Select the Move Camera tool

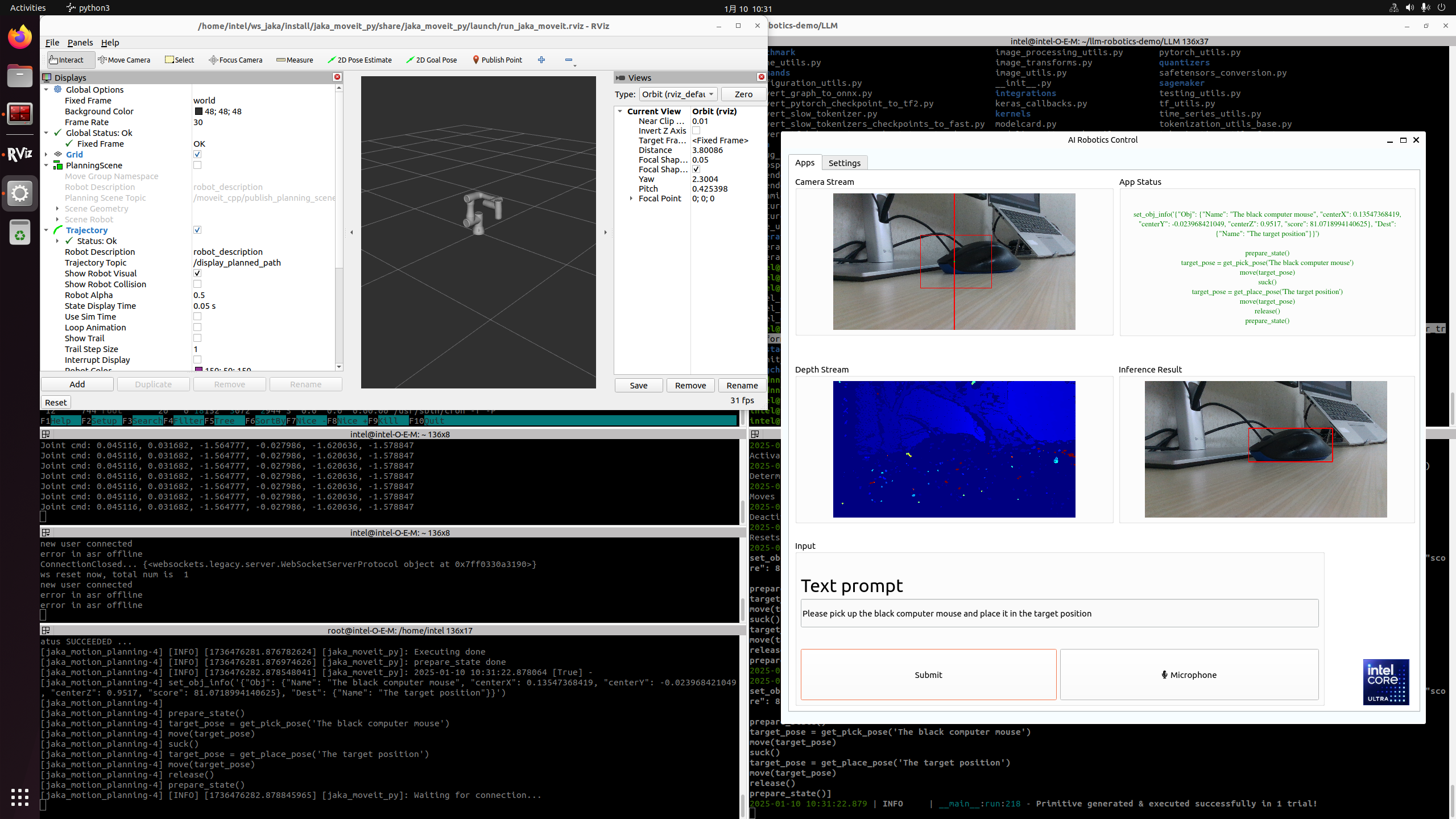[124, 60]
